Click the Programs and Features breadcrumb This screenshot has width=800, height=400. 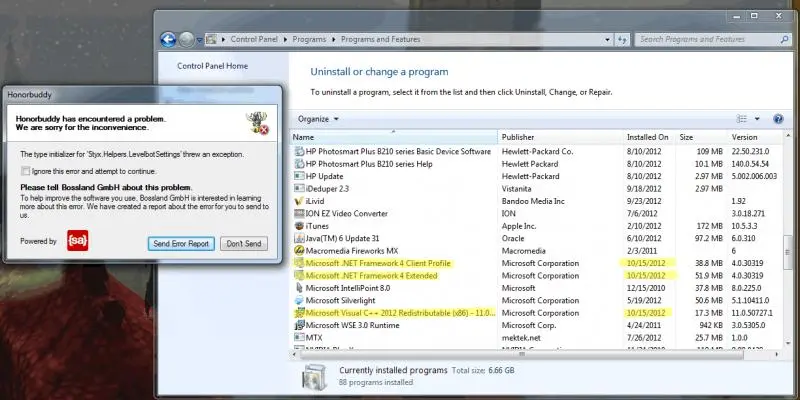click(381, 39)
